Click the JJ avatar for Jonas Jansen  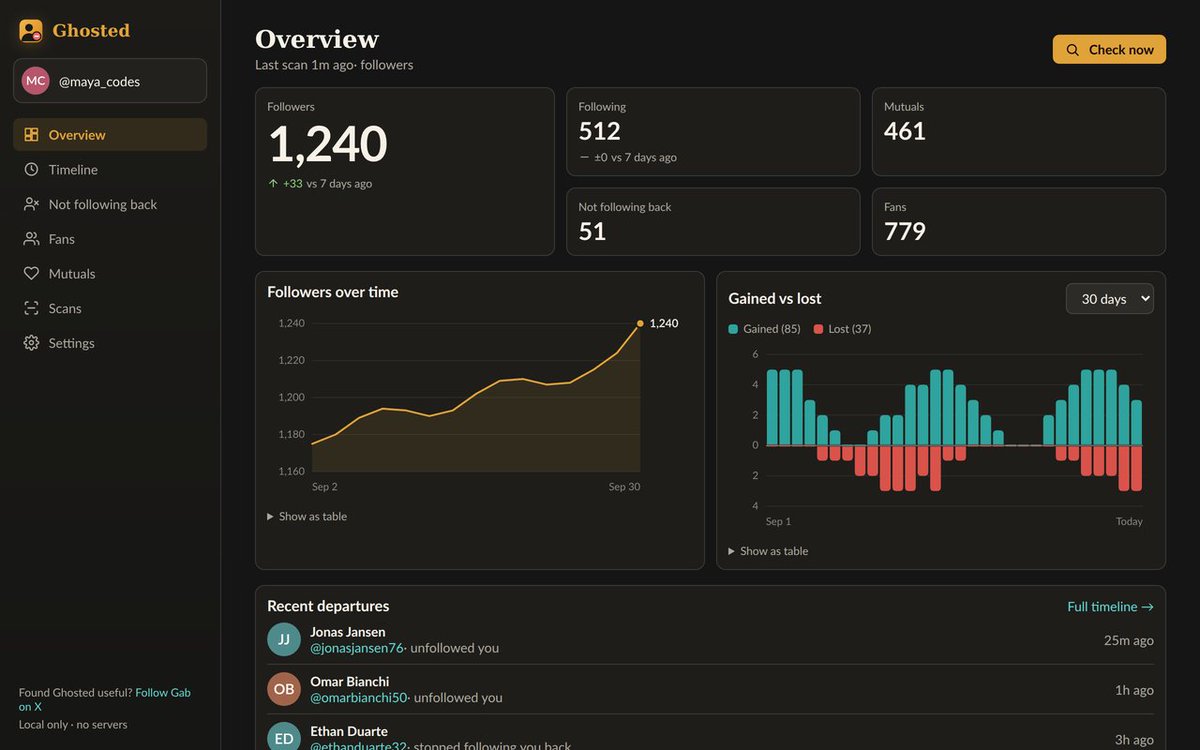point(284,640)
